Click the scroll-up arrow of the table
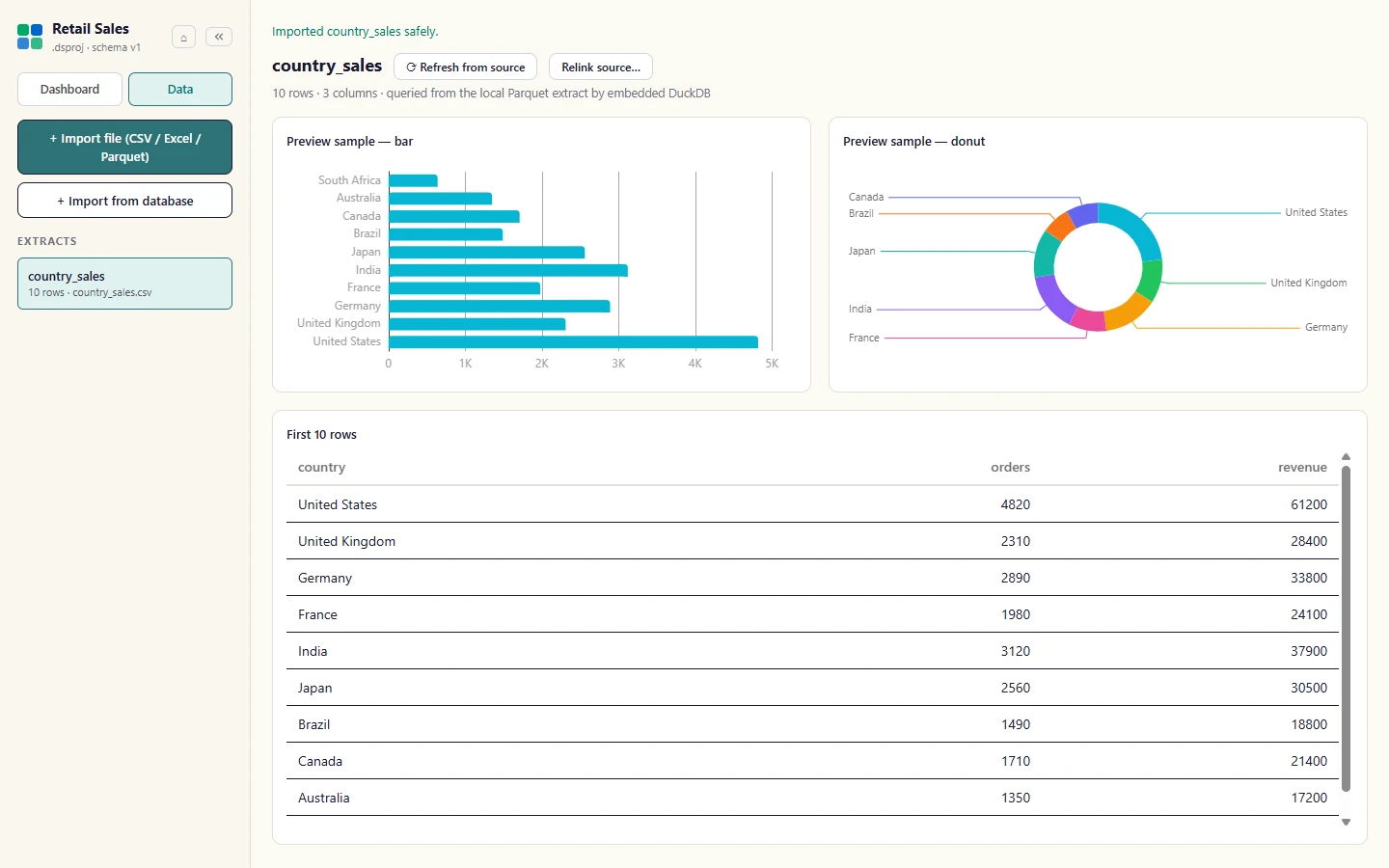Viewport: 1389px width, 868px height. tap(1346, 457)
